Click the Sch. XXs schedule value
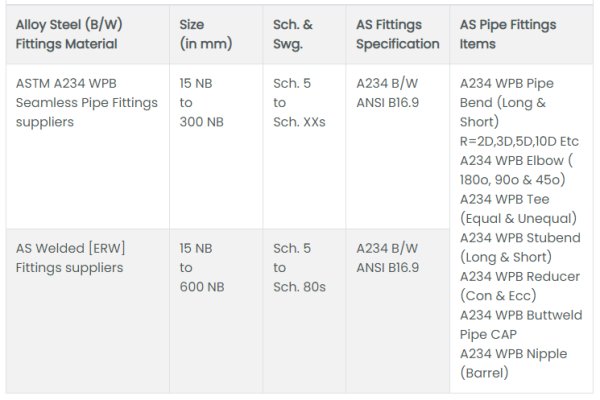 click(300, 122)
